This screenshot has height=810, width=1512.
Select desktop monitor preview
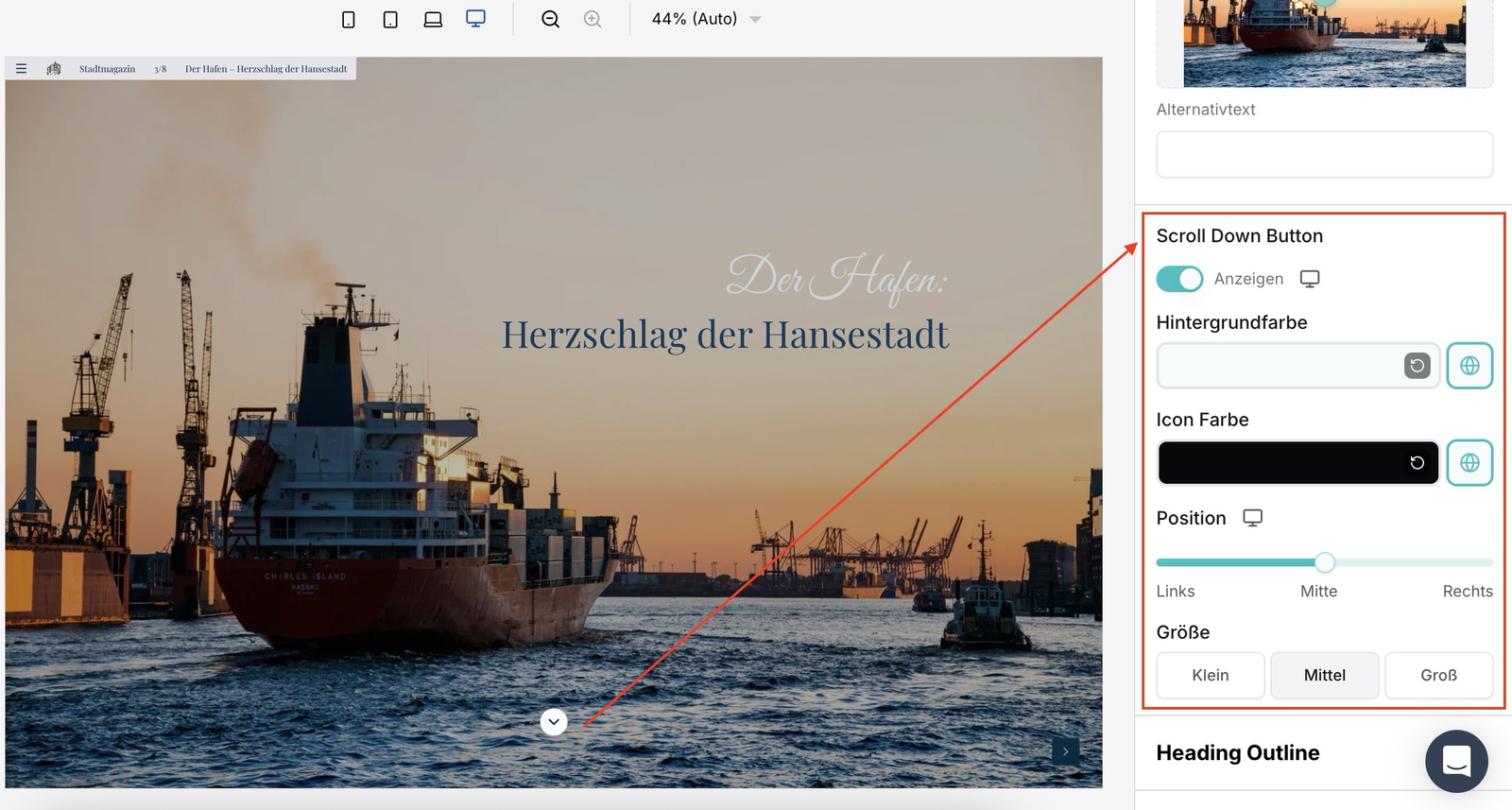(x=475, y=19)
